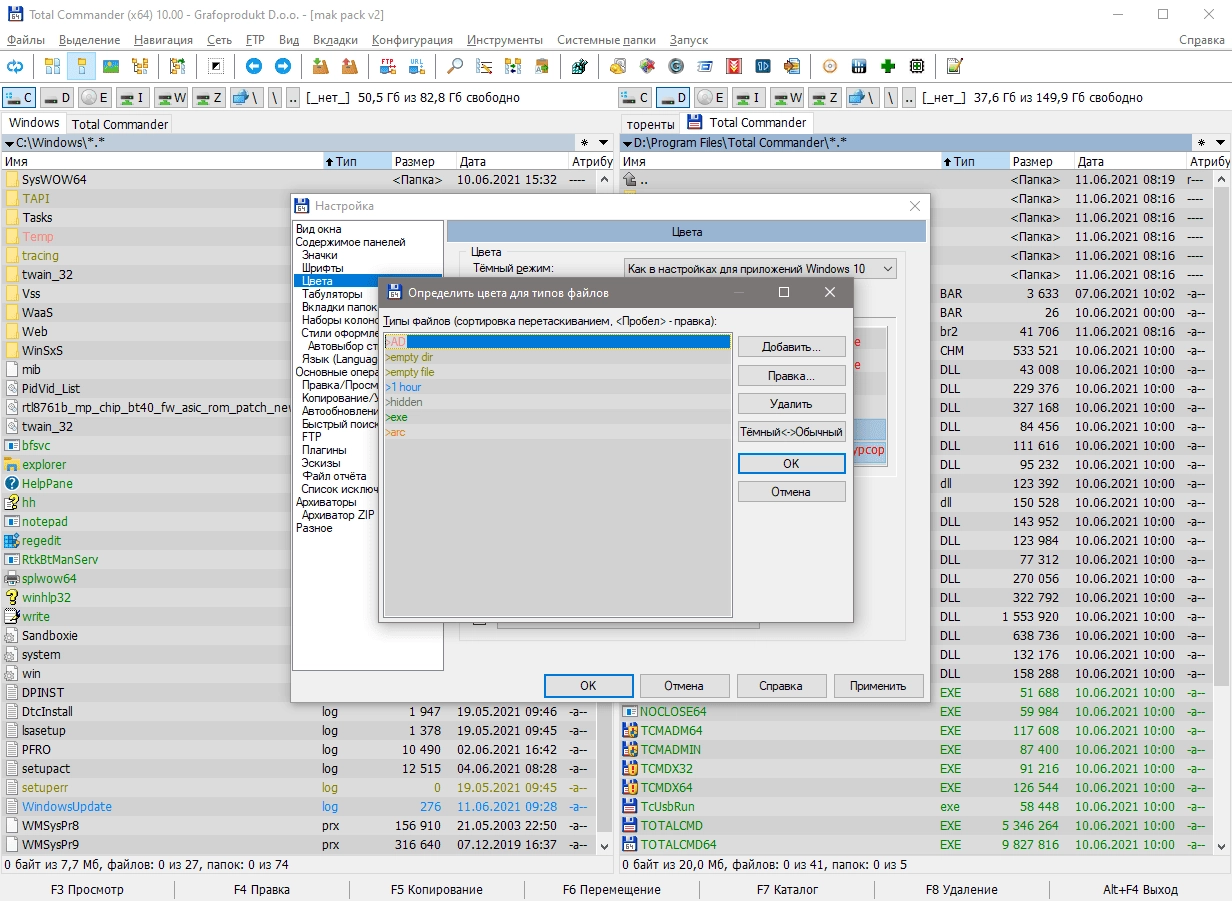Click the red downward-arrow icon in toolbar

click(734, 66)
